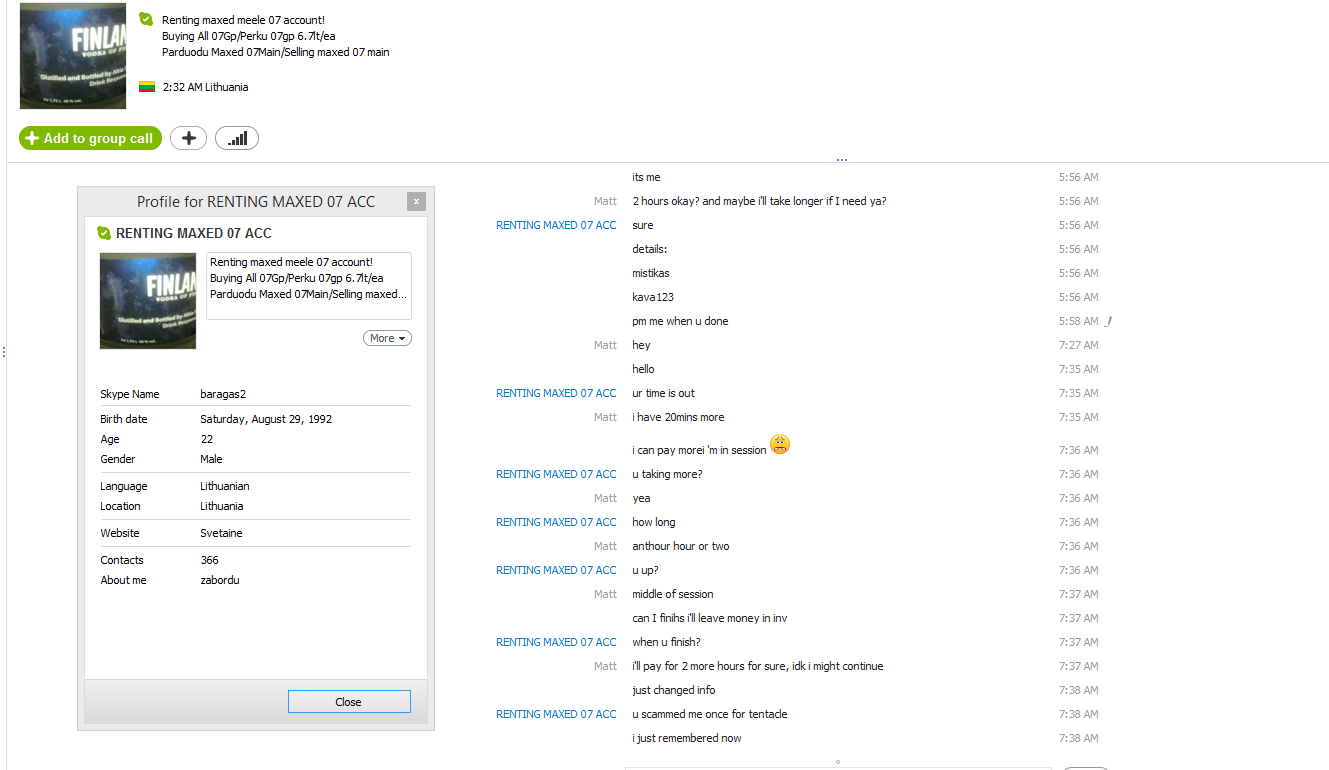The image size is (1329, 770).
Task: Click the Close button in the profile dialog
Action: [x=349, y=702]
